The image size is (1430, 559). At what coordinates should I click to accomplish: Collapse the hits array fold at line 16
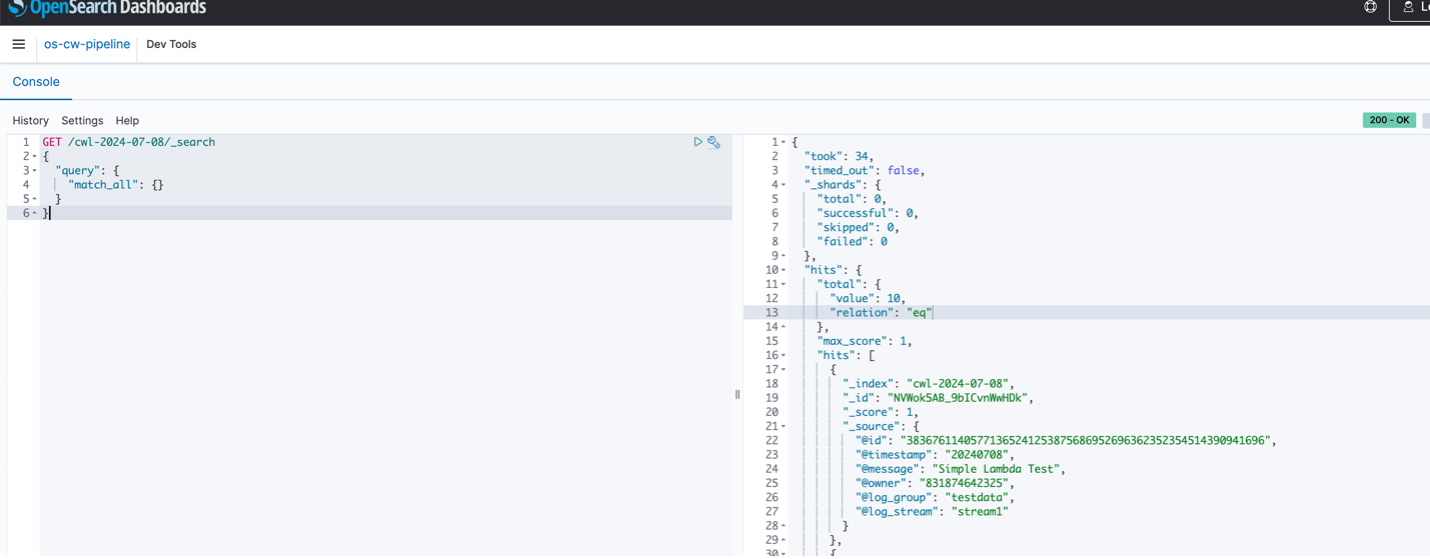(x=783, y=355)
